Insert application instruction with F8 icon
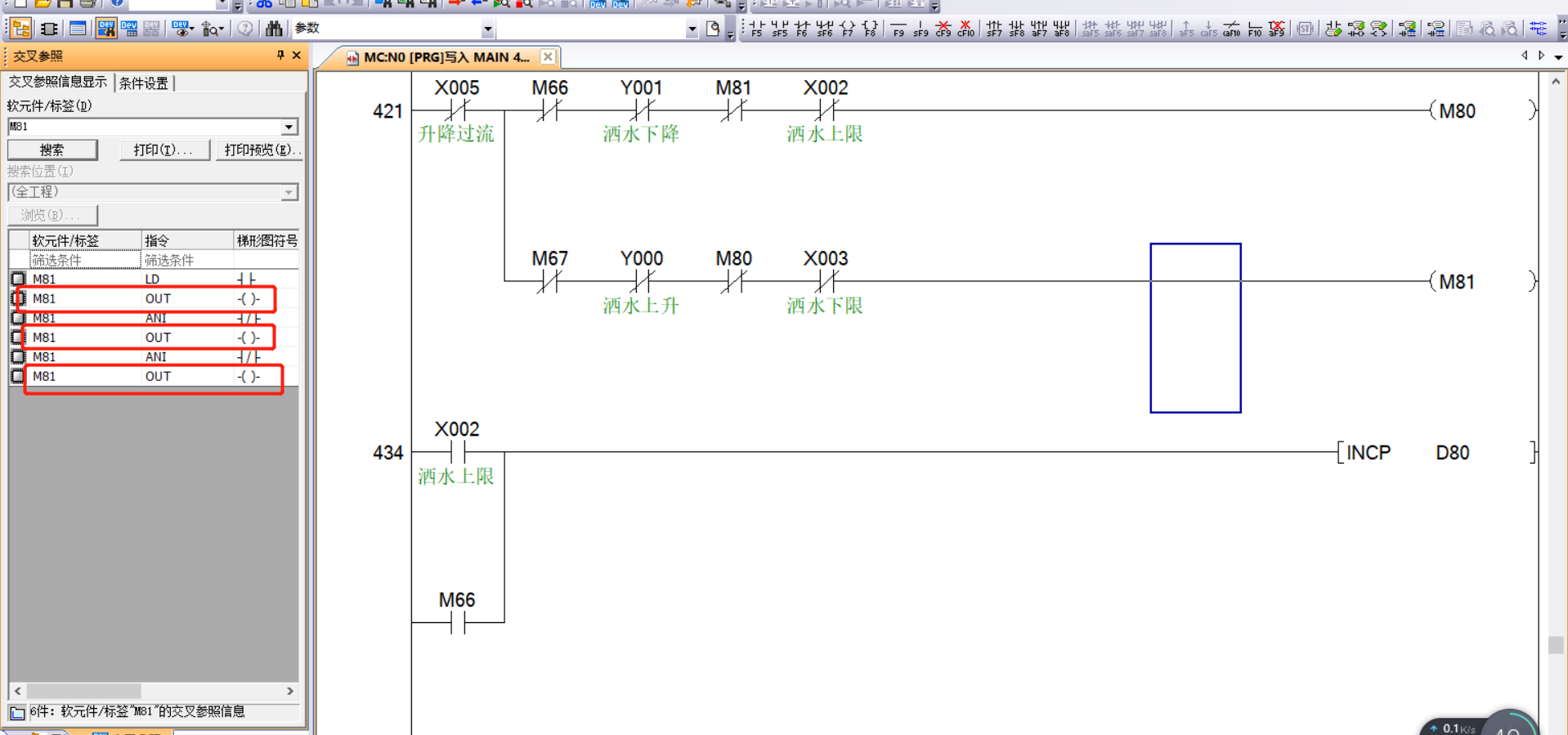The width and height of the screenshot is (1568, 735). [870, 29]
